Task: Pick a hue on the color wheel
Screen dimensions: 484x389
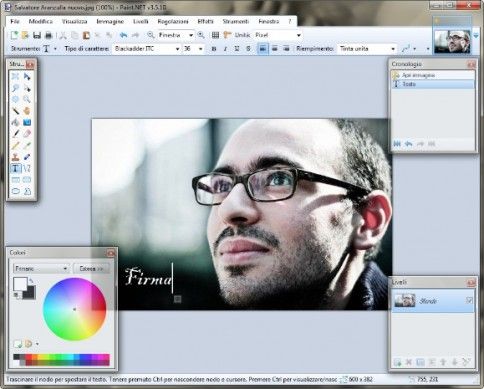Action: tap(74, 309)
